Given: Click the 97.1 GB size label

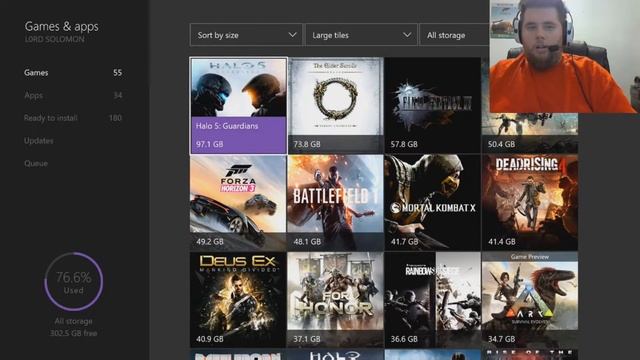Looking at the screenshot, I should pyautogui.click(x=209, y=144).
